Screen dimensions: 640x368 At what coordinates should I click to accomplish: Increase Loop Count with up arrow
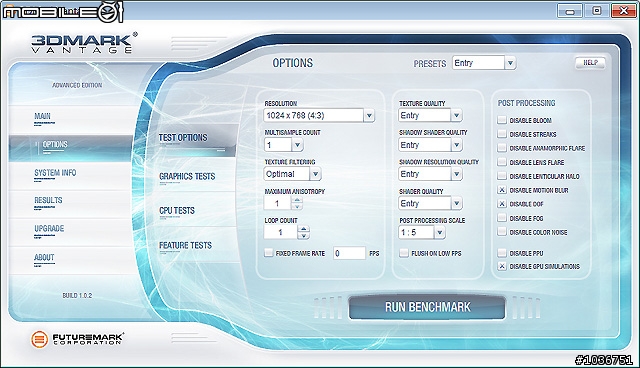[303, 229]
